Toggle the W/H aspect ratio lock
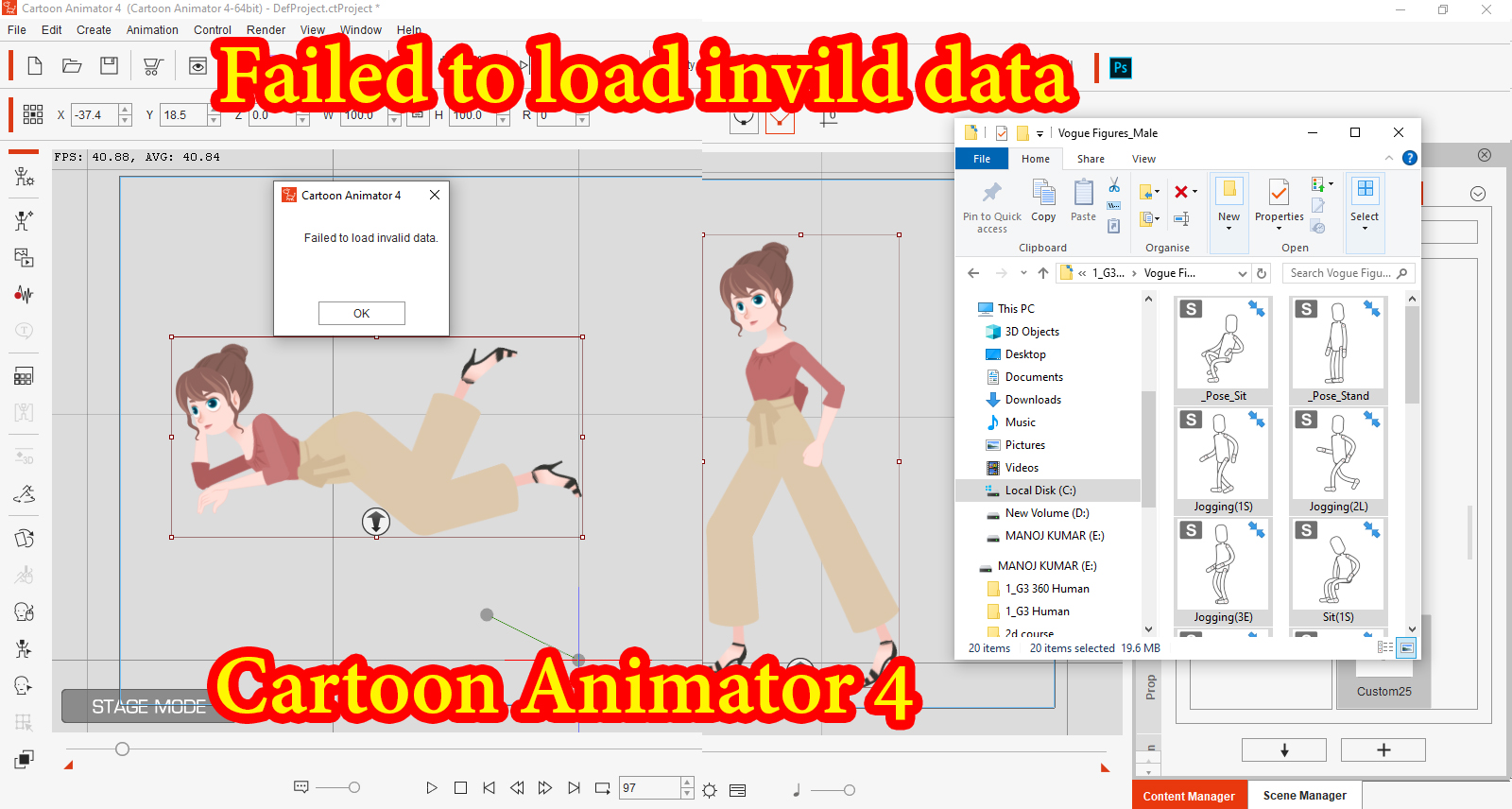 pos(417,115)
